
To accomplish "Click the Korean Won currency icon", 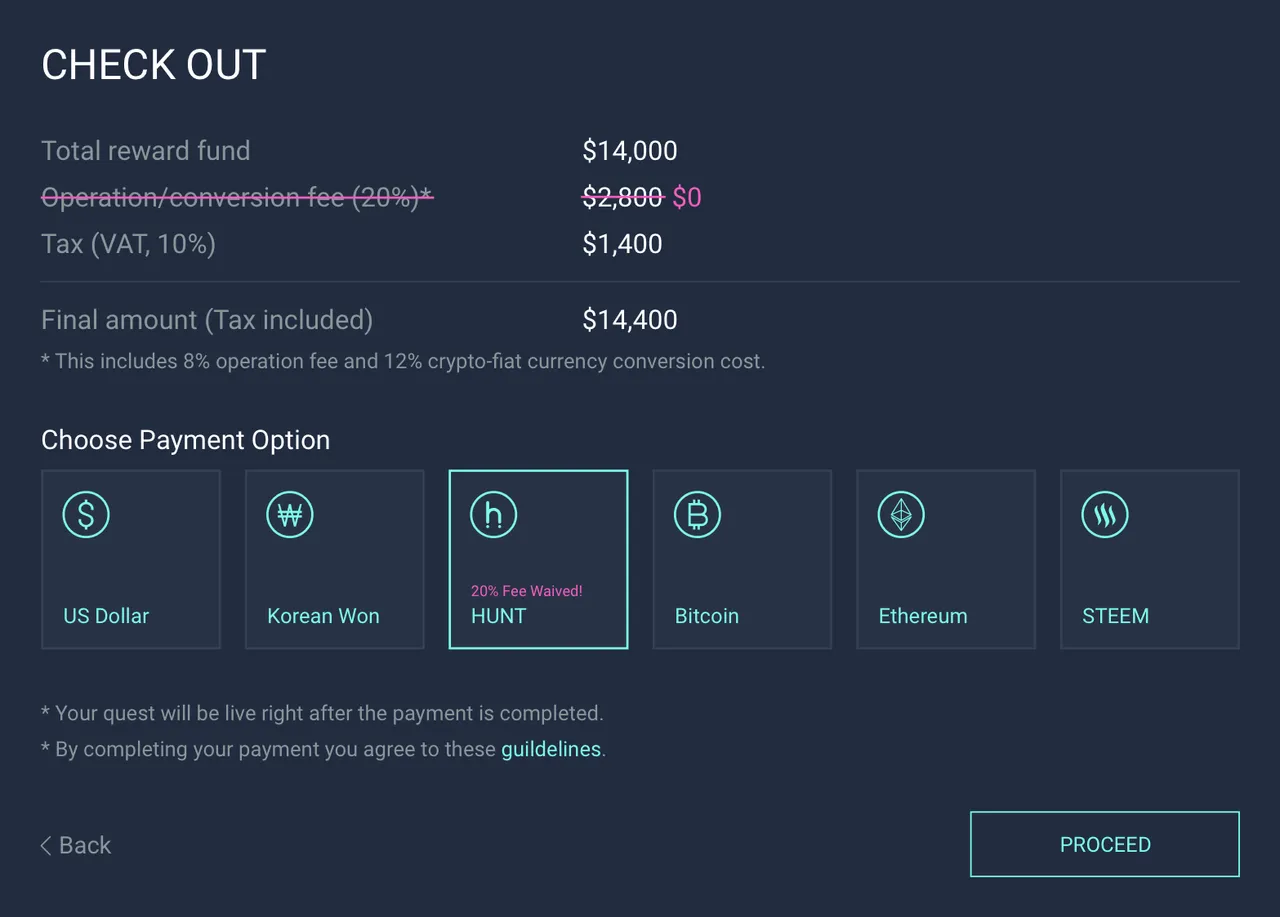I will (290, 515).
